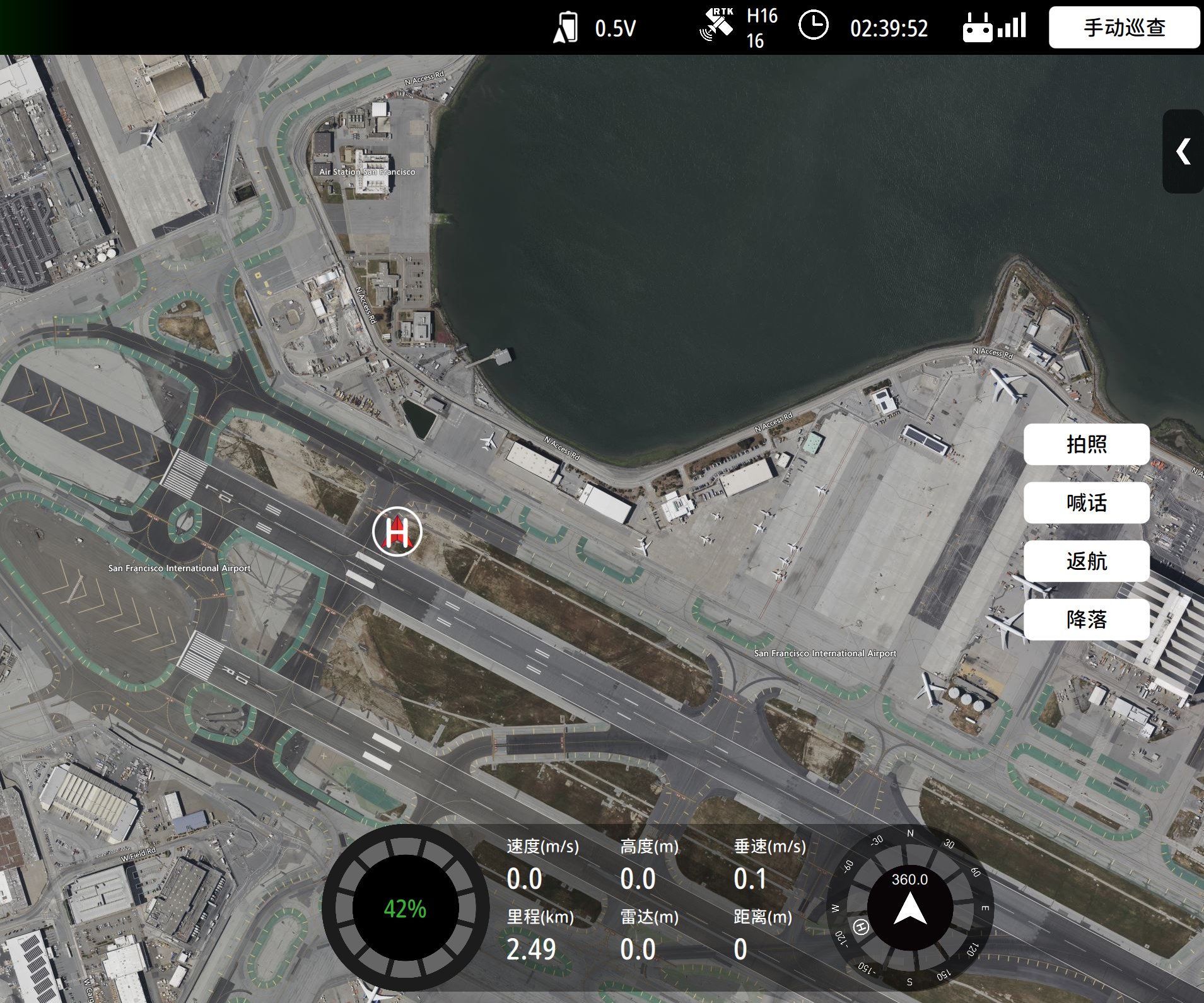
Task: Click the Air Station San Francisco map label
Action: pos(367,171)
